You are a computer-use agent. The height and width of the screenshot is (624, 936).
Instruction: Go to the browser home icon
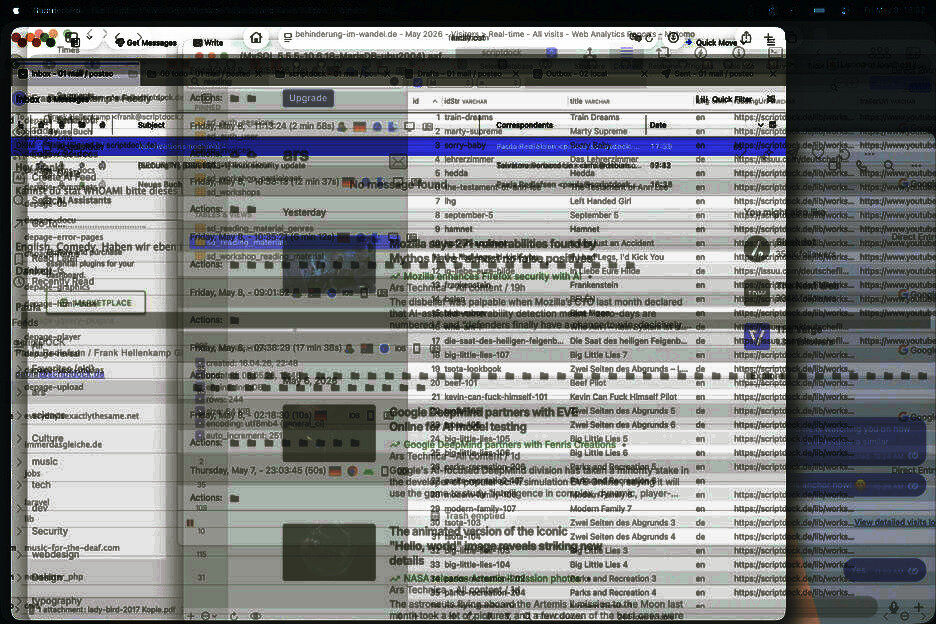(256, 38)
